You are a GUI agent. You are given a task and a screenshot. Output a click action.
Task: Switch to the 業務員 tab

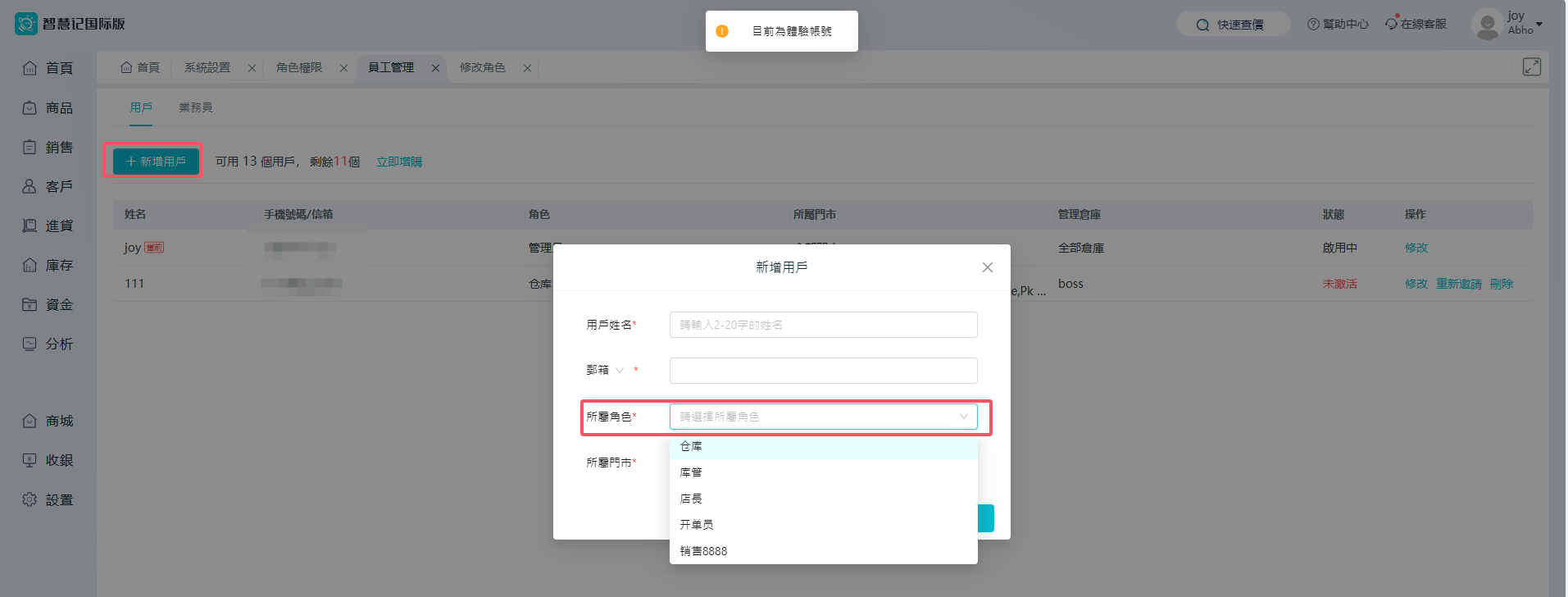point(196,107)
